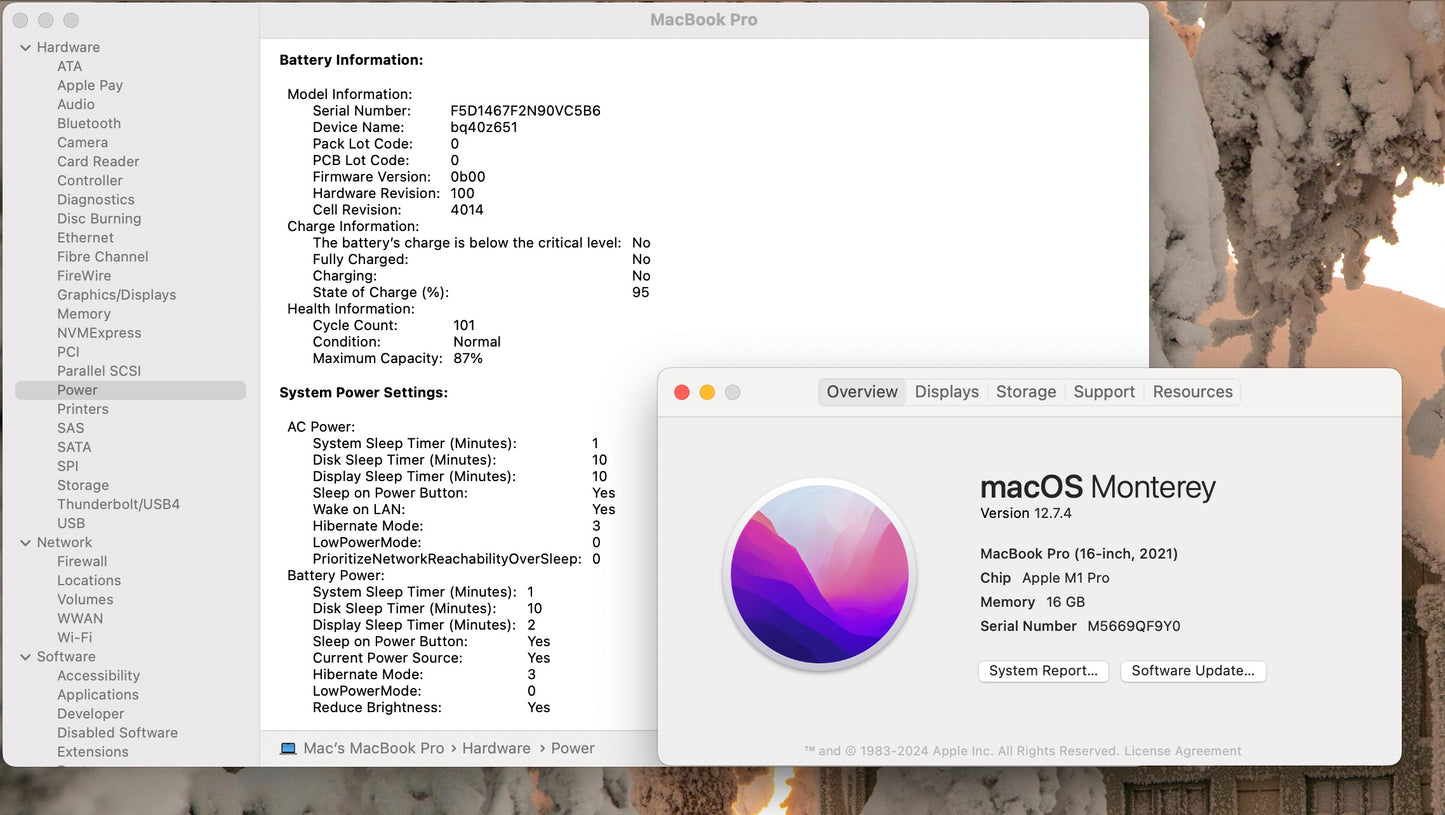Select Applications under Software
The height and width of the screenshot is (815, 1445).
click(x=98, y=694)
